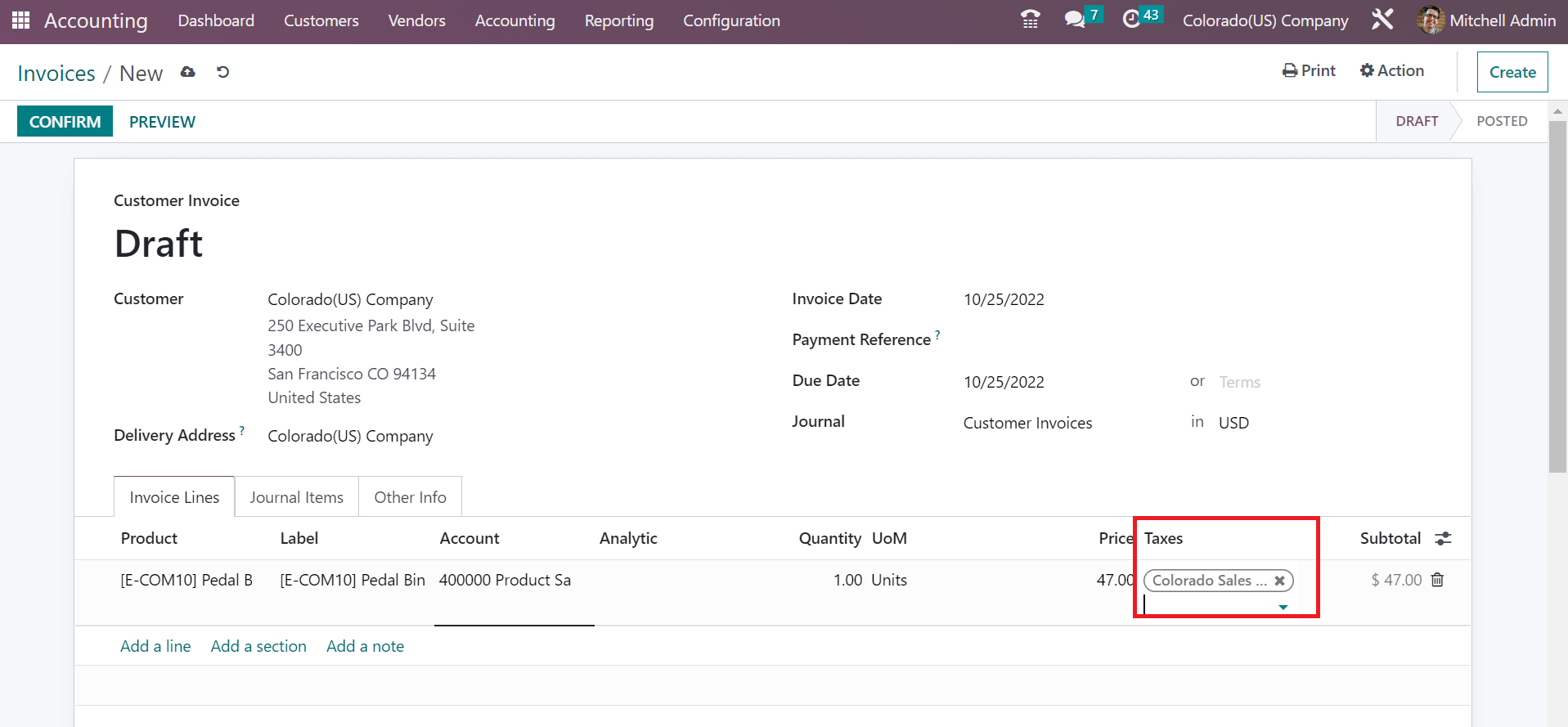Delete the Pedal Bin invoice line
The image size is (1568, 727).
coord(1438,580)
